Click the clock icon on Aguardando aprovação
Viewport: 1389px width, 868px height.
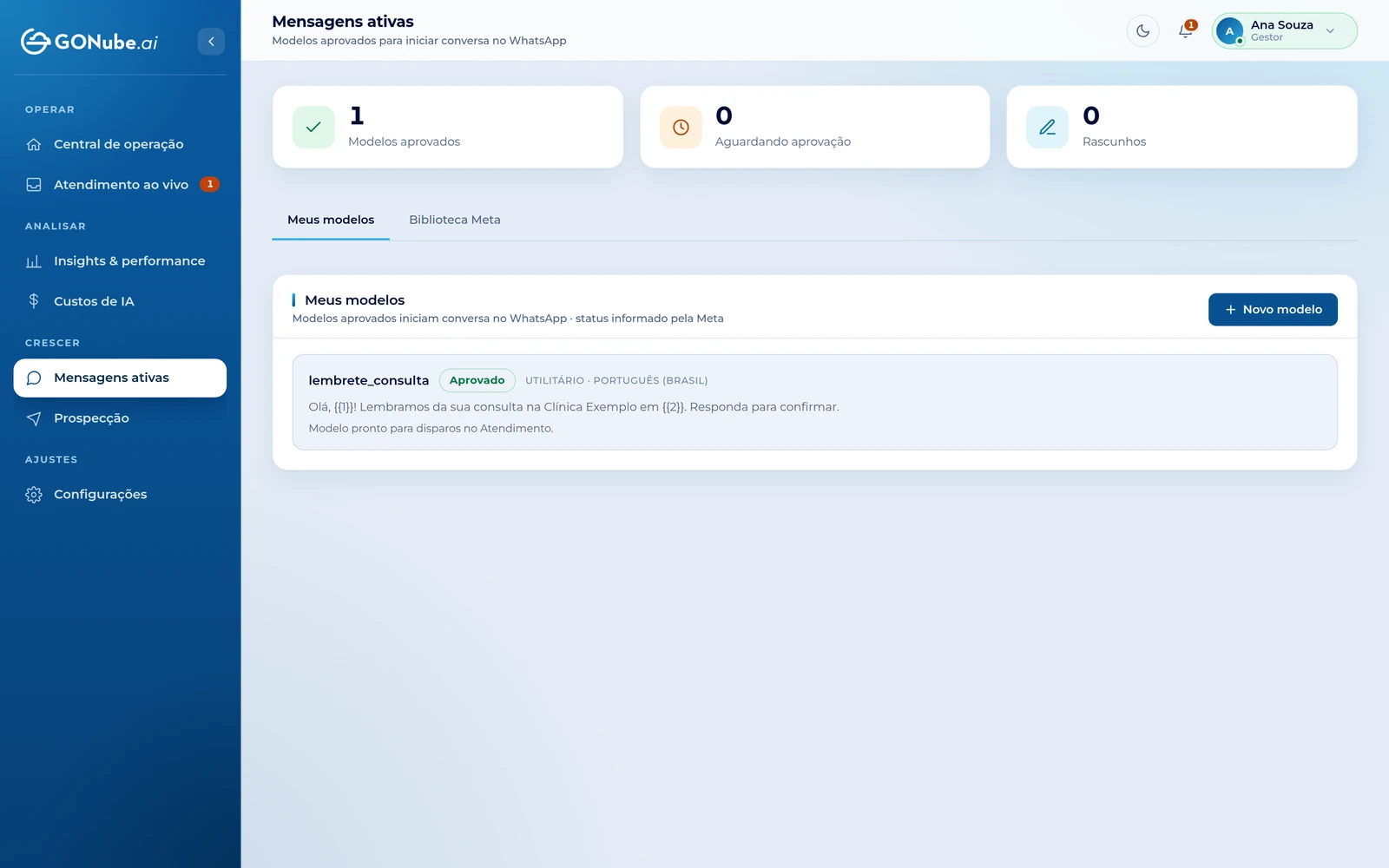681,127
